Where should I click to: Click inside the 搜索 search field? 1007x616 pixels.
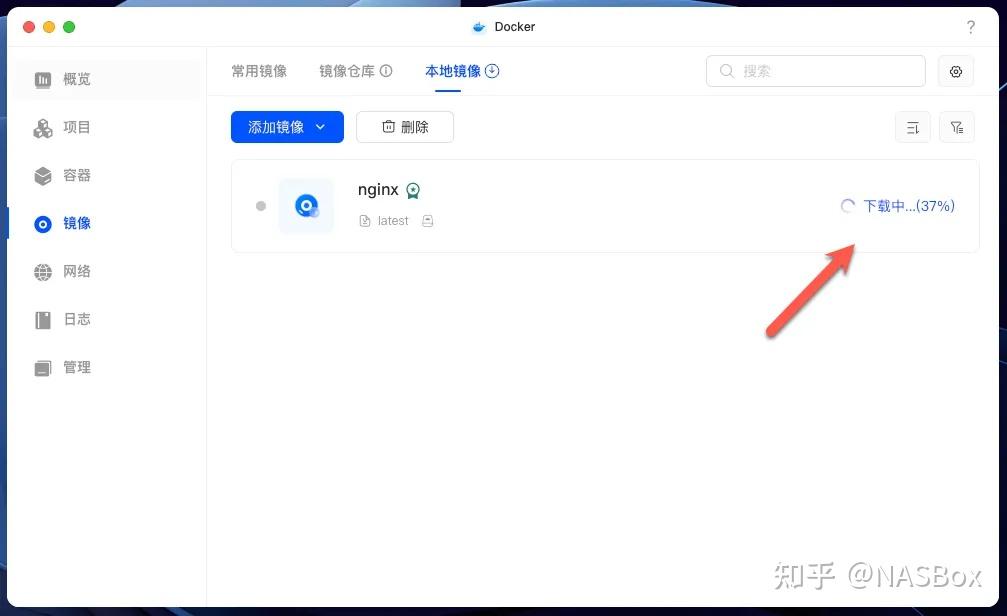(x=815, y=71)
